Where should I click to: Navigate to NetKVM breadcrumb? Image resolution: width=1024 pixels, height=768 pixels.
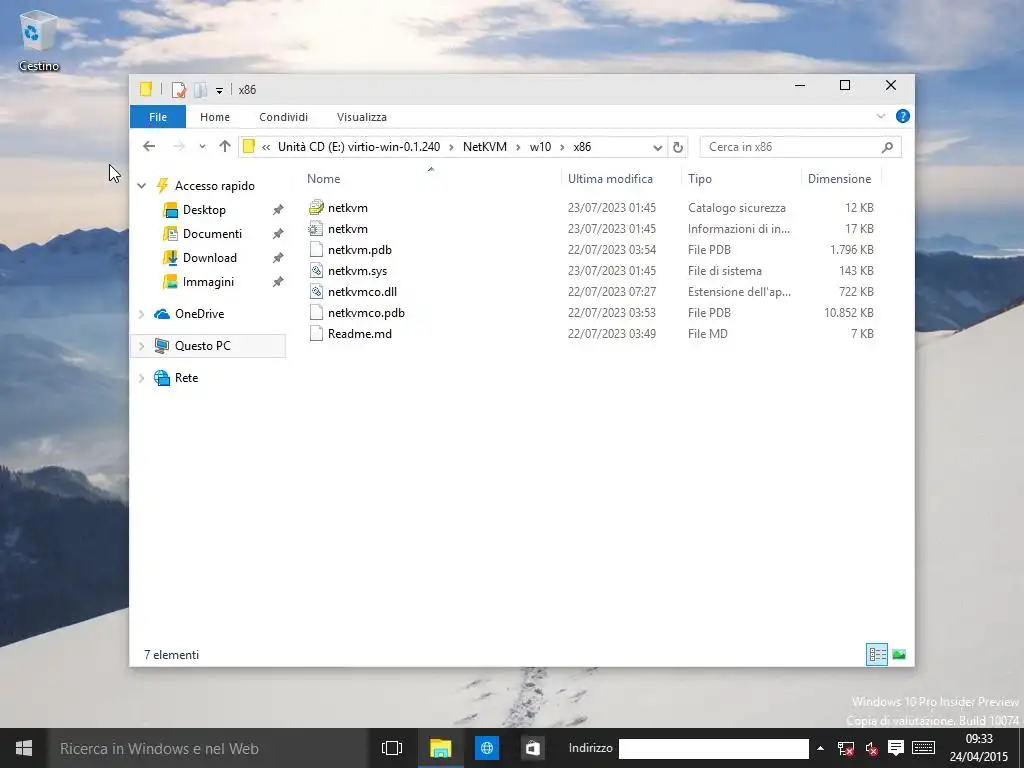pyautogui.click(x=485, y=147)
